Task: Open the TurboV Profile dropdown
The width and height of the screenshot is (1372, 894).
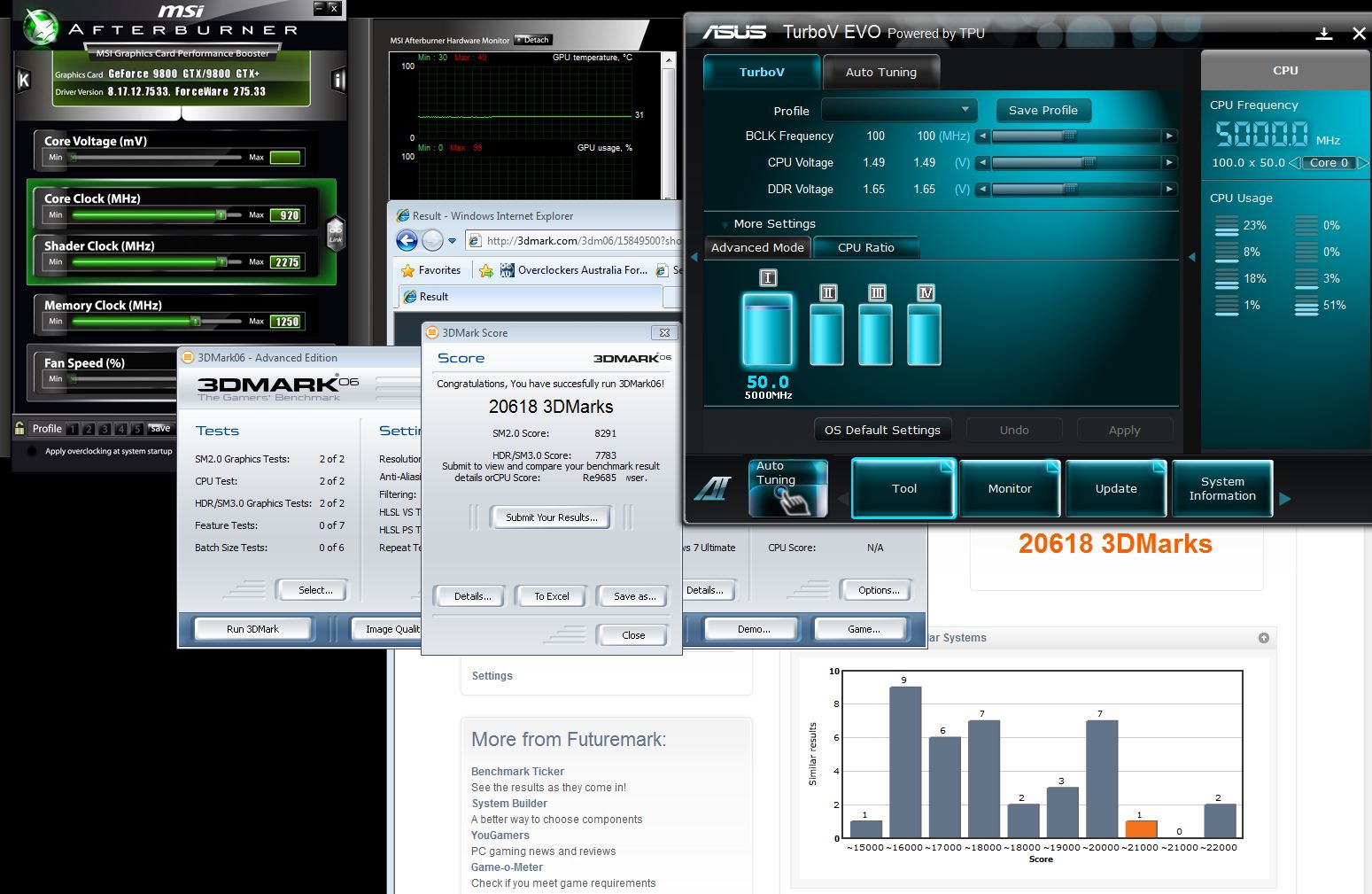Action: (899, 110)
